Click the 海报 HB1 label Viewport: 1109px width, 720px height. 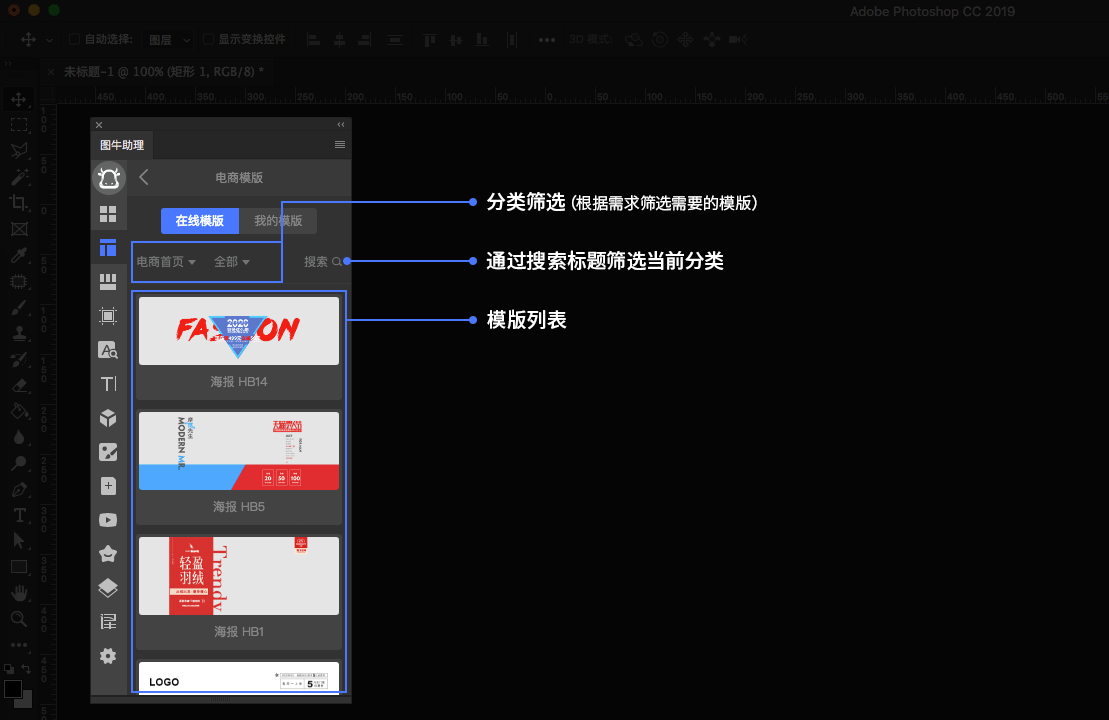[239, 632]
